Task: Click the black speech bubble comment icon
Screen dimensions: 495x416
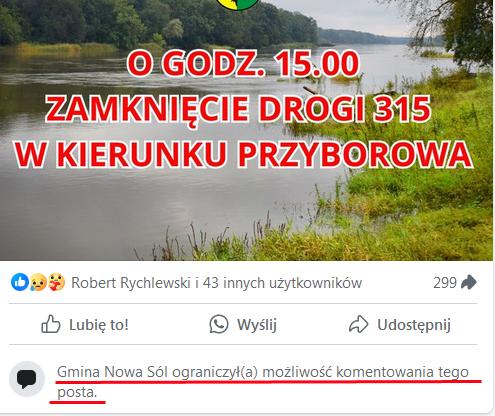Action: 27,379
